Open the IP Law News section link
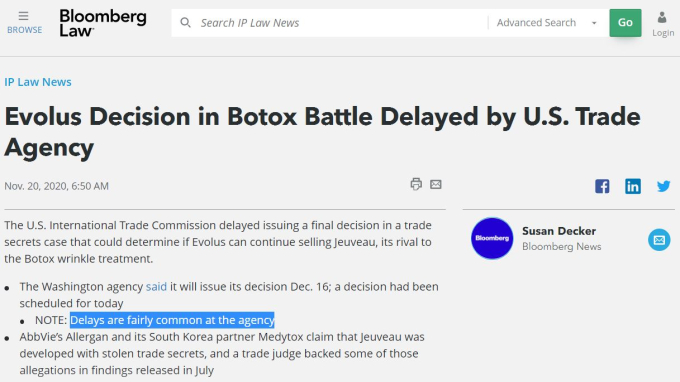680x382 pixels. pos(38,82)
